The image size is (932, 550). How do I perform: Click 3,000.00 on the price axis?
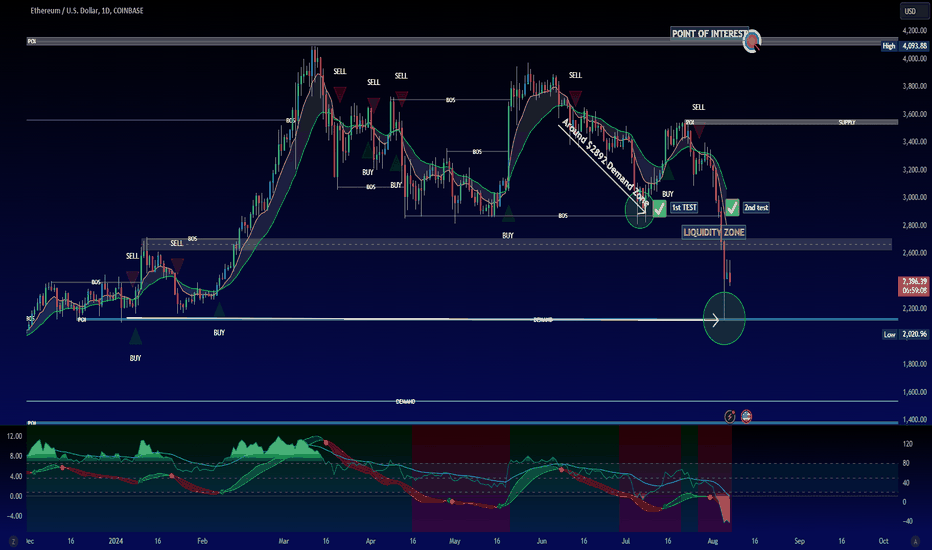point(914,197)
